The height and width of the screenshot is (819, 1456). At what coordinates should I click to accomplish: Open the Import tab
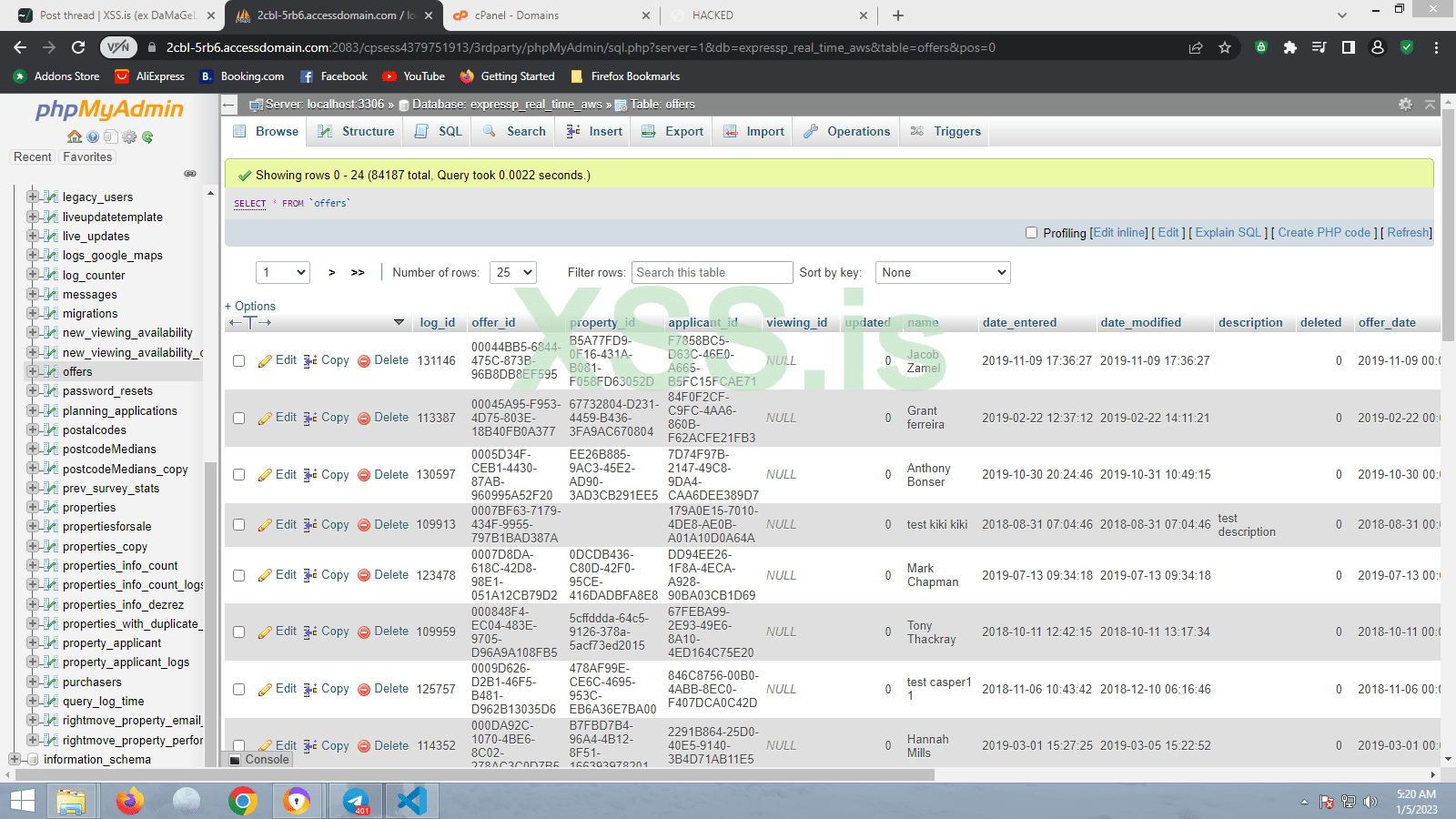click(753, 132)
